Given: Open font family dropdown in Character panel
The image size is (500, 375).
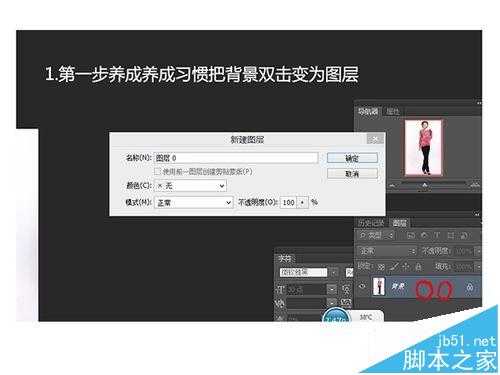Looking at the screenshot, I should (334, 273).
